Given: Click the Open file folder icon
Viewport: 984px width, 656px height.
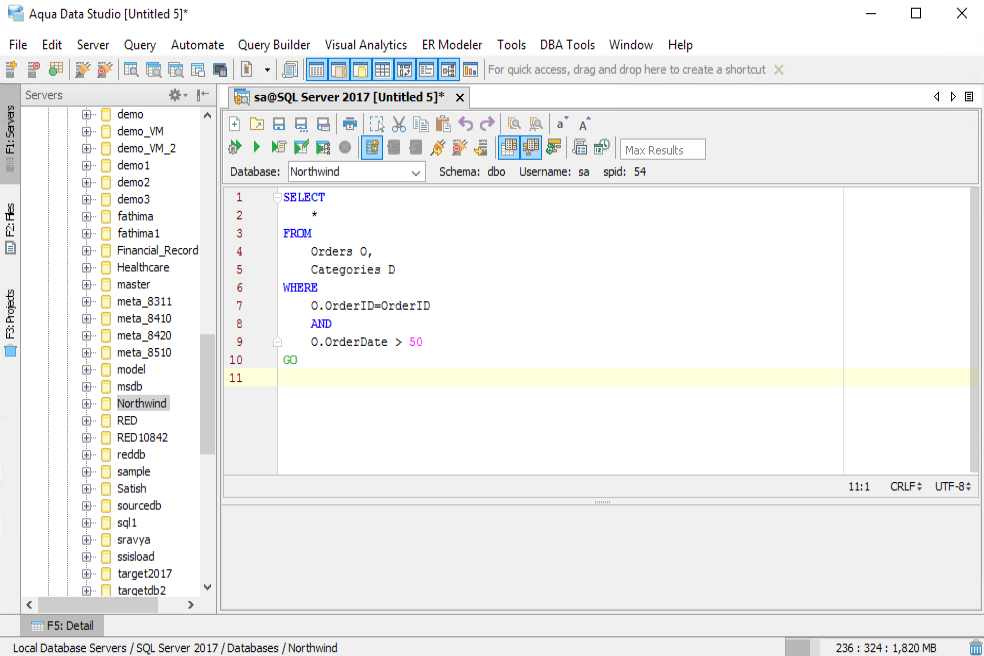Looking at the screenshot, I should click(257, 124).
